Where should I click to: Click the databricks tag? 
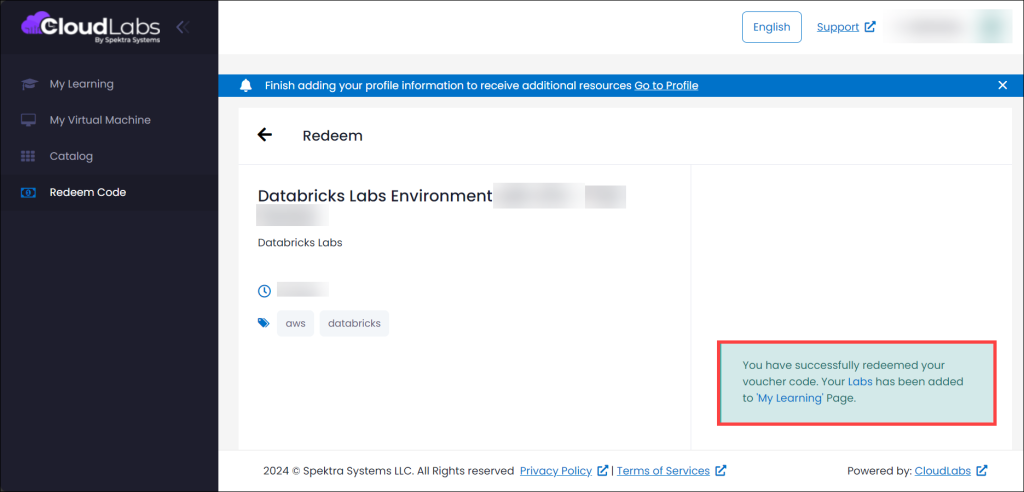click(354, 323)
